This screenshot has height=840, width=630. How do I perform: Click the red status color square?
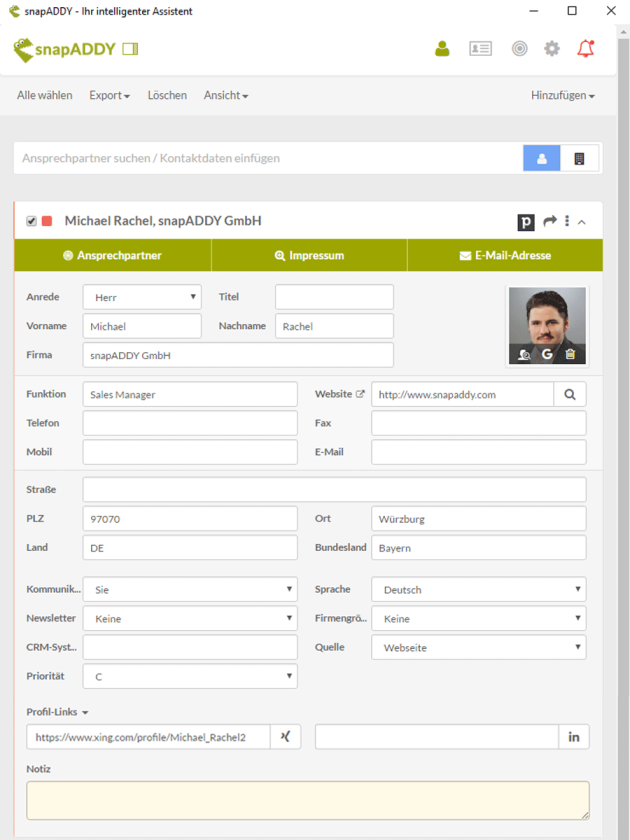click(47, 221)
